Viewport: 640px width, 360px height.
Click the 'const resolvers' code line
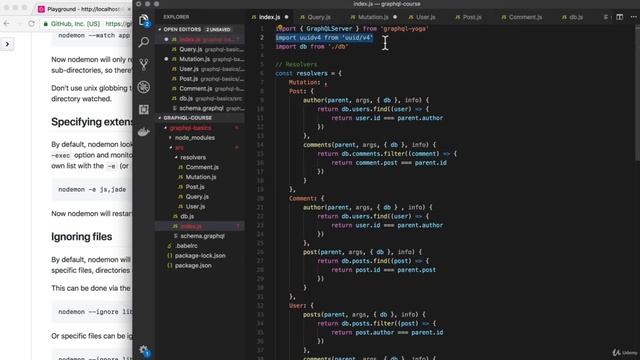(x=309, y=73)
